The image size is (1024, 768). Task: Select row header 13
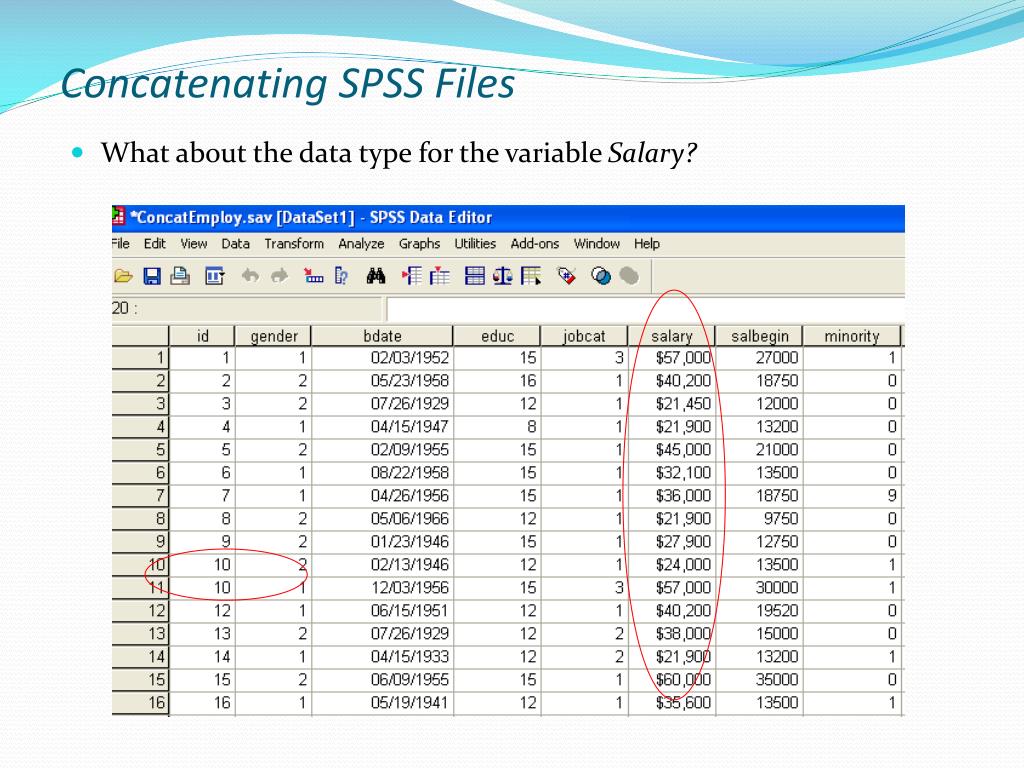click(140, 633)
